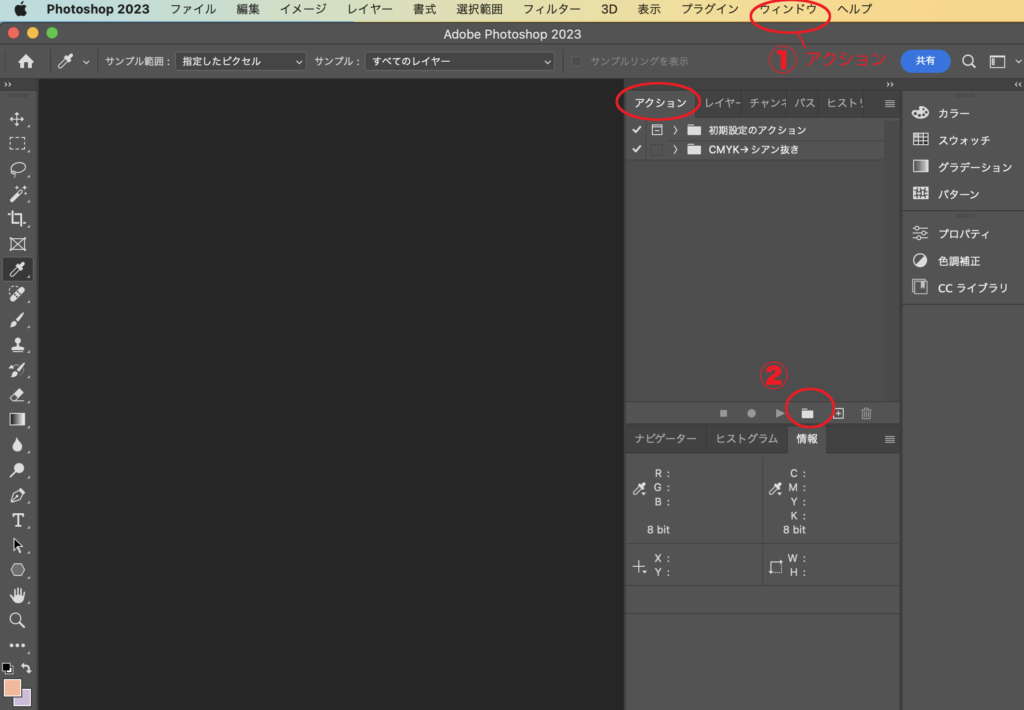This screenshot has width=1024, height=710.
Task: Select the Zoom tool
Action: [x=18, y=620]
